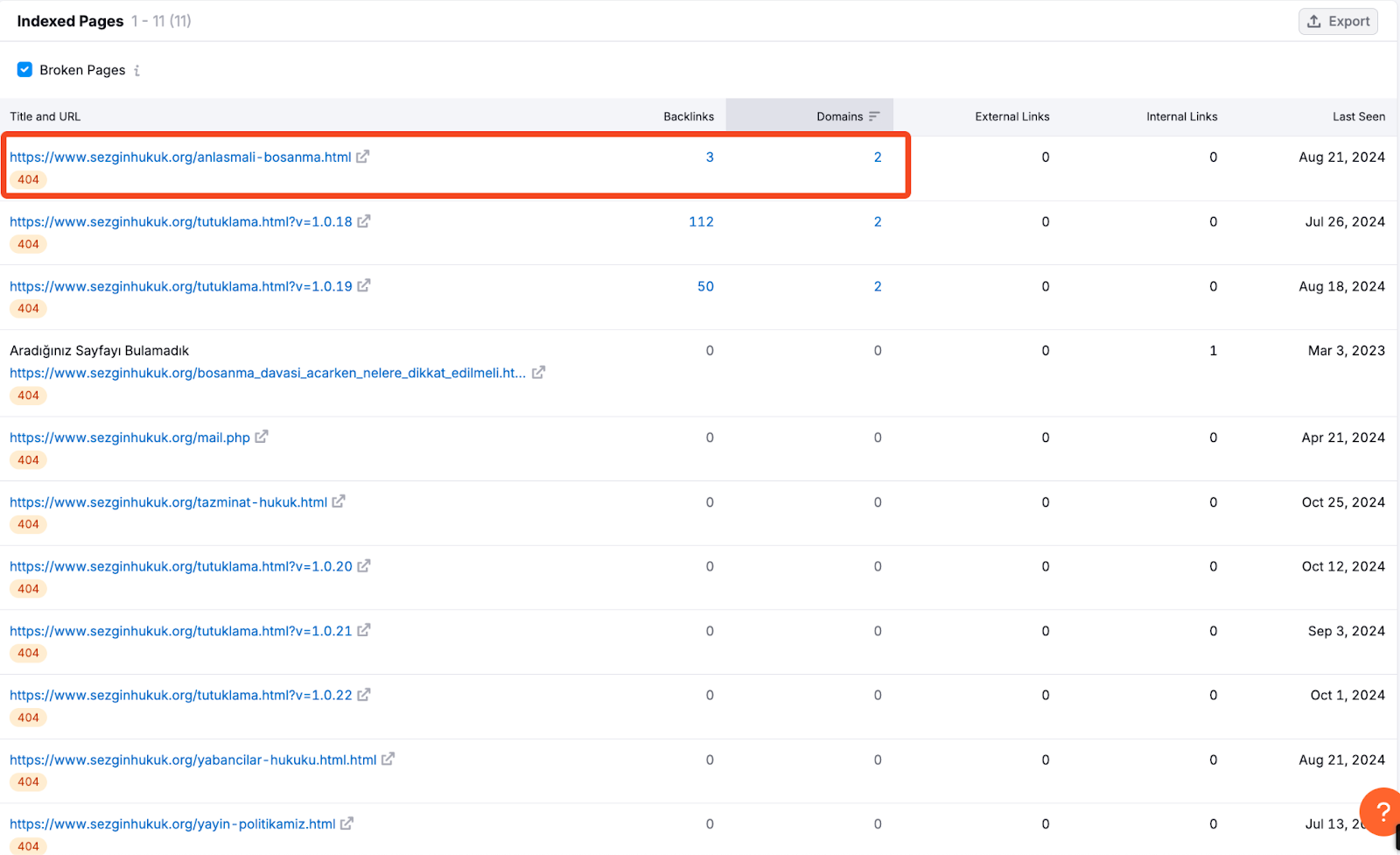The image size is (1400, 855).
Task: Click the 'Sep 3, 2024' last seen date
Action: 1346,631
